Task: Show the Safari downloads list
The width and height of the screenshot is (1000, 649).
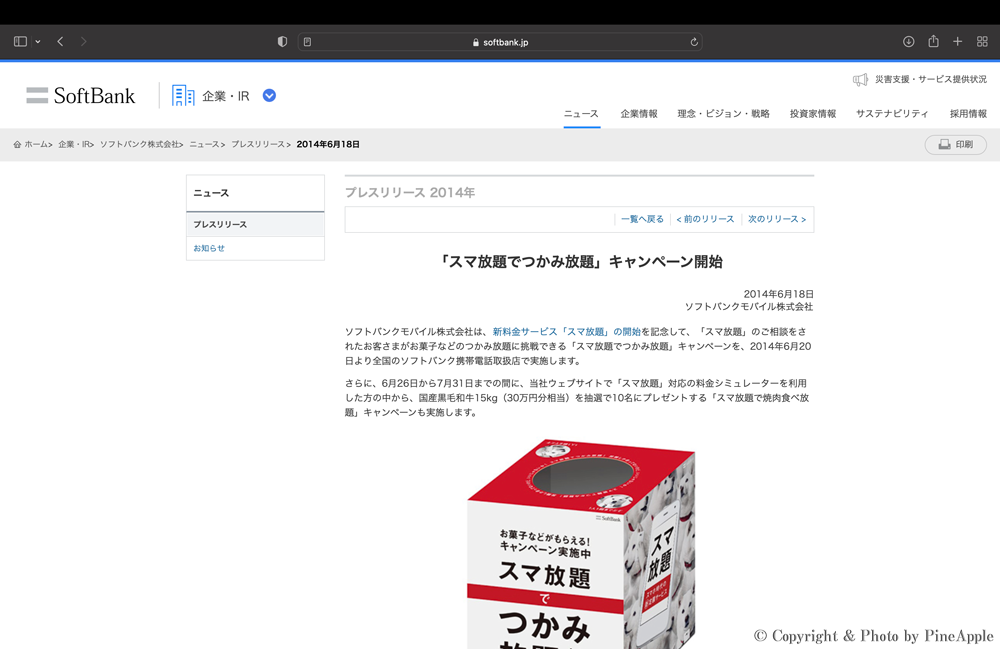Action: pos(908,42)
